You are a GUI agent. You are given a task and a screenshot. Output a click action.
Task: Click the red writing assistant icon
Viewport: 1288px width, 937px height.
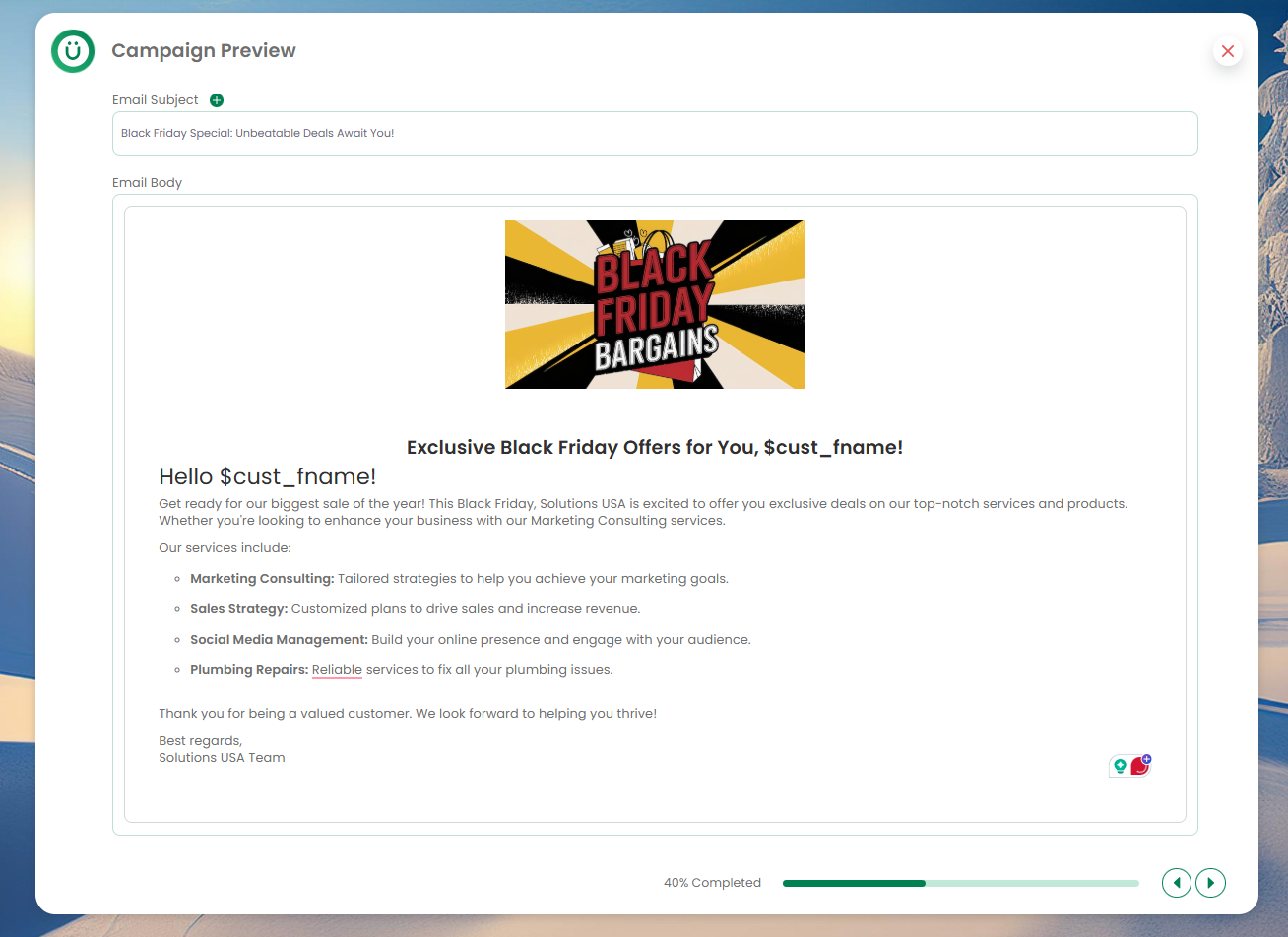point(1139,767)
